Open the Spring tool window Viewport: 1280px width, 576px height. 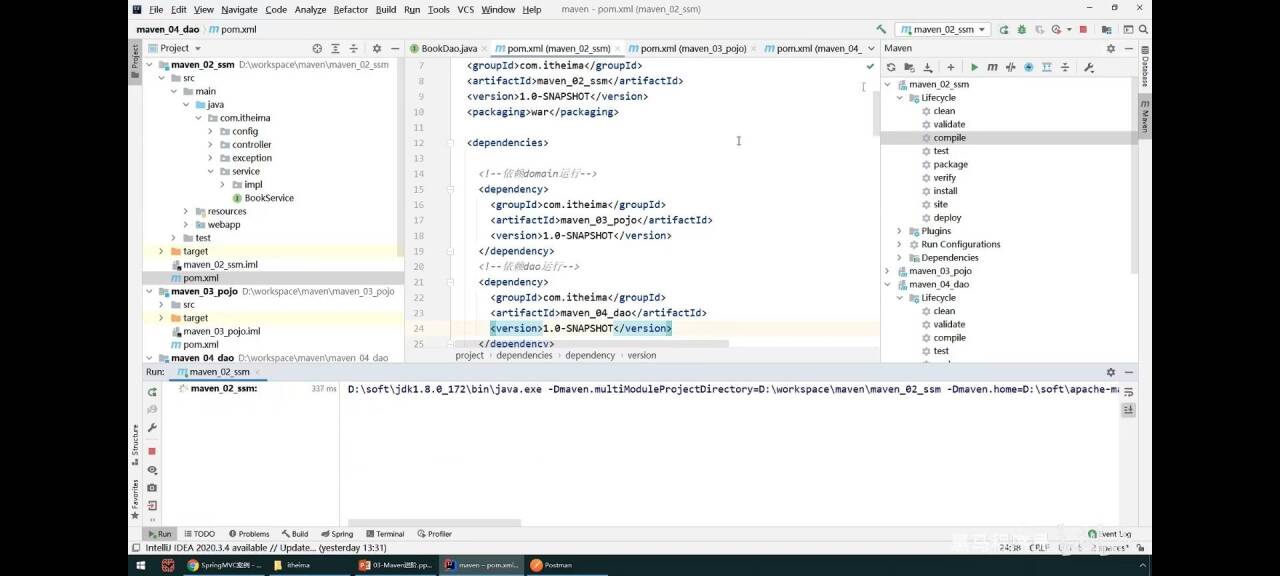(x=337, y=534)
